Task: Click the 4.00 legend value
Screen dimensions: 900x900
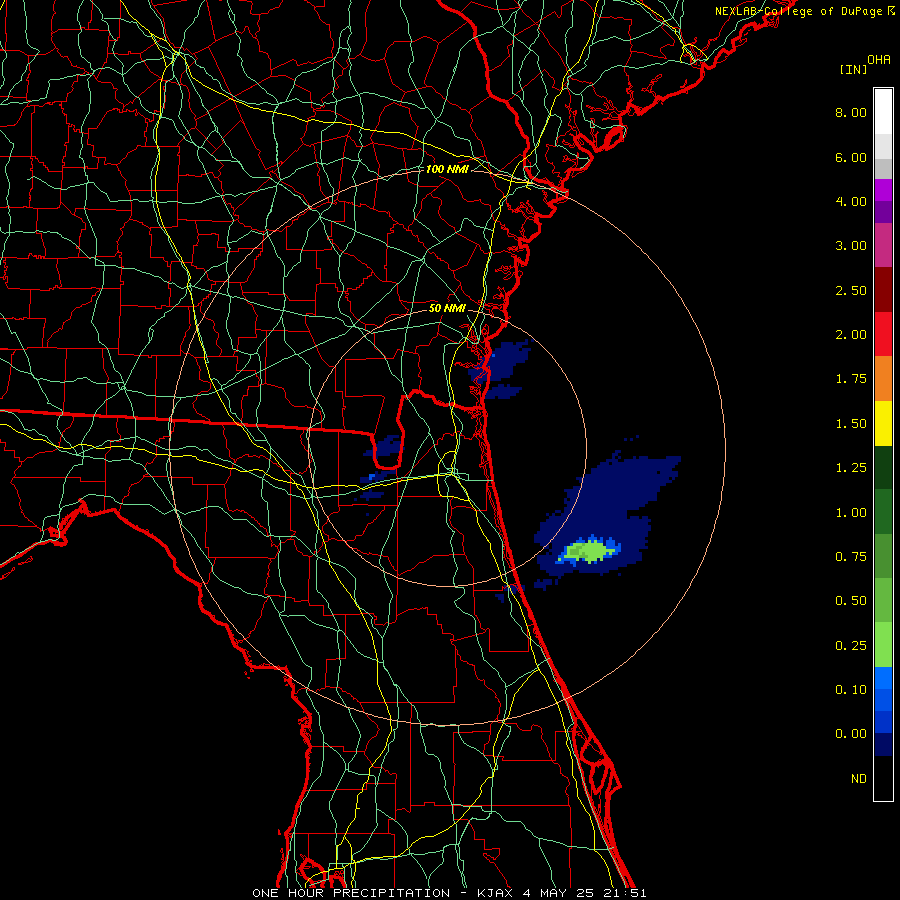Action: click(x=851, y=201)
